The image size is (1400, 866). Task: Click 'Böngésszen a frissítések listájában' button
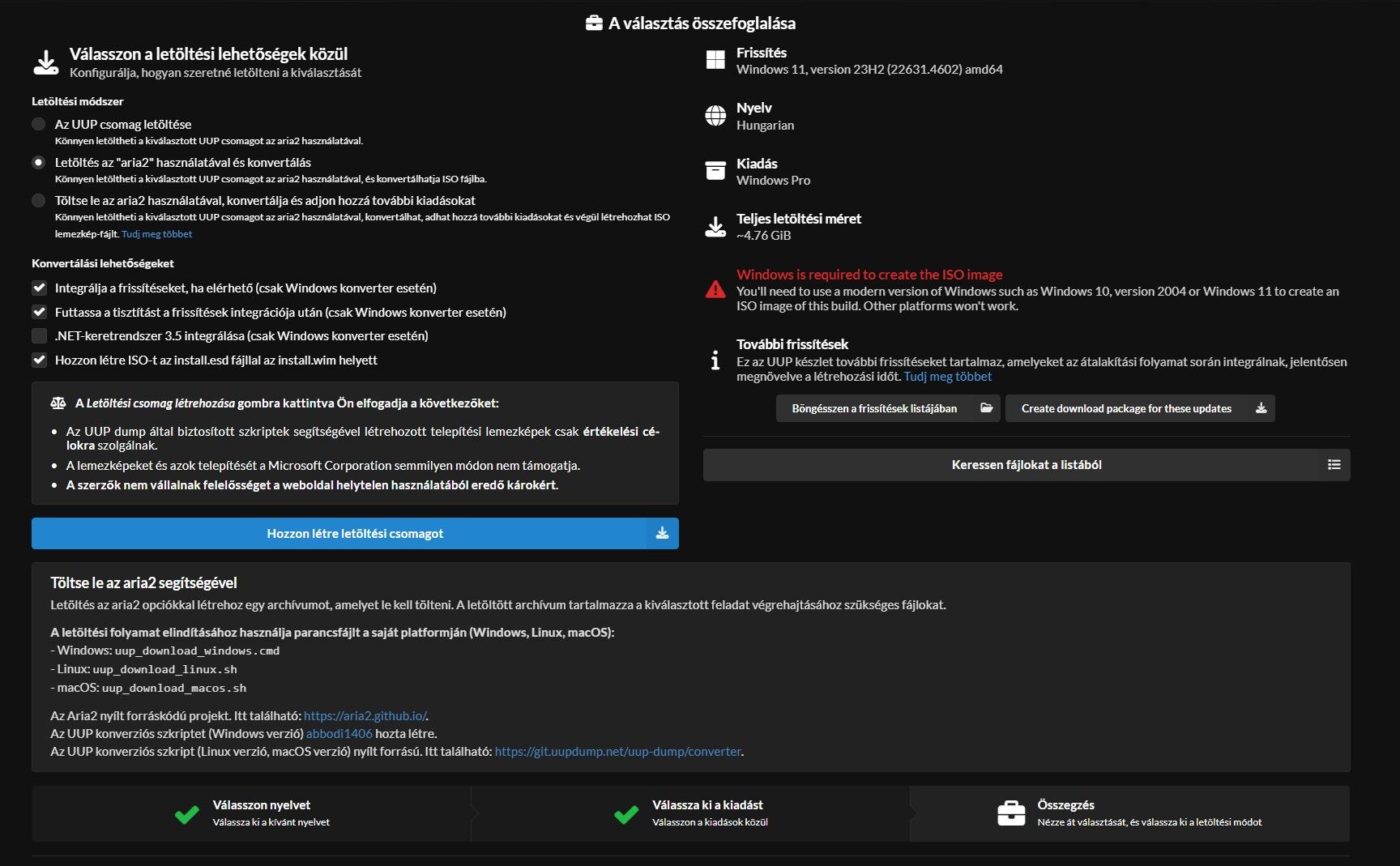point(888,408)
